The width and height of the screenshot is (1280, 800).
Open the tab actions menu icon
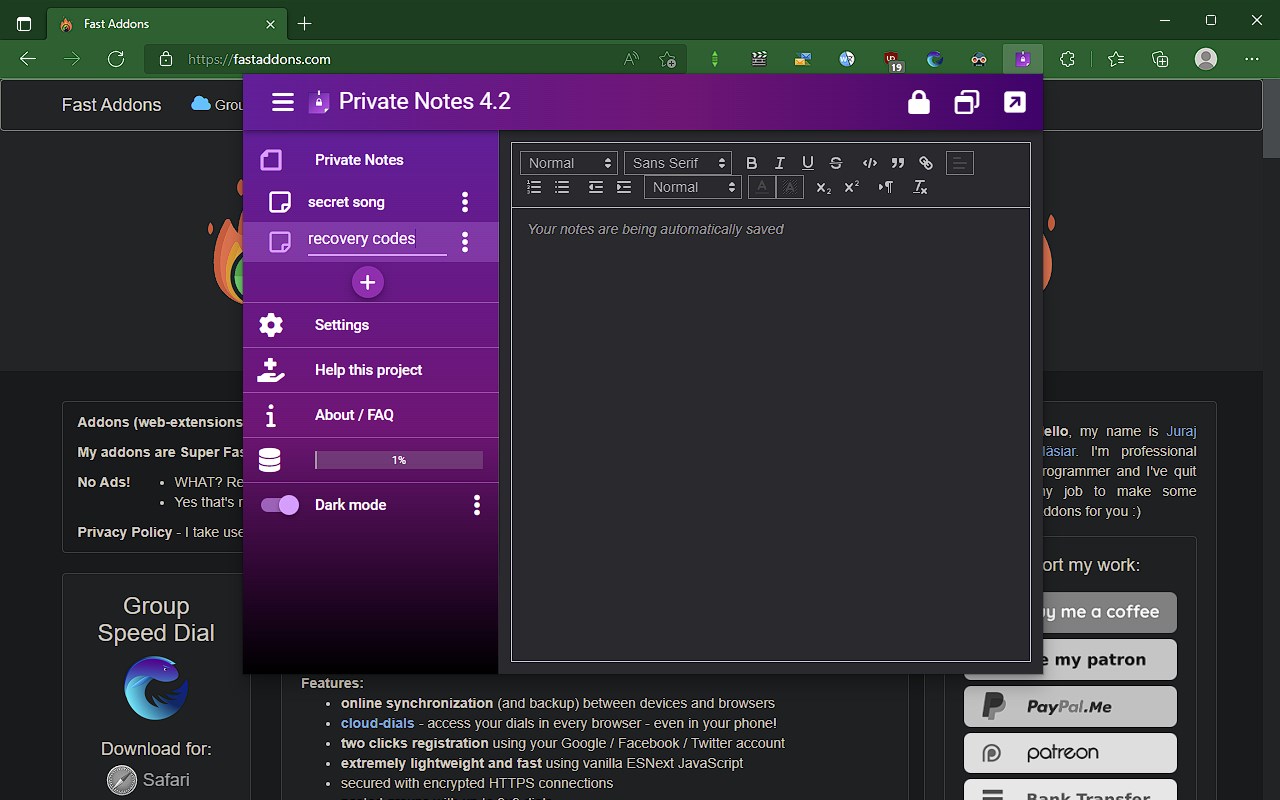(24, 24)
